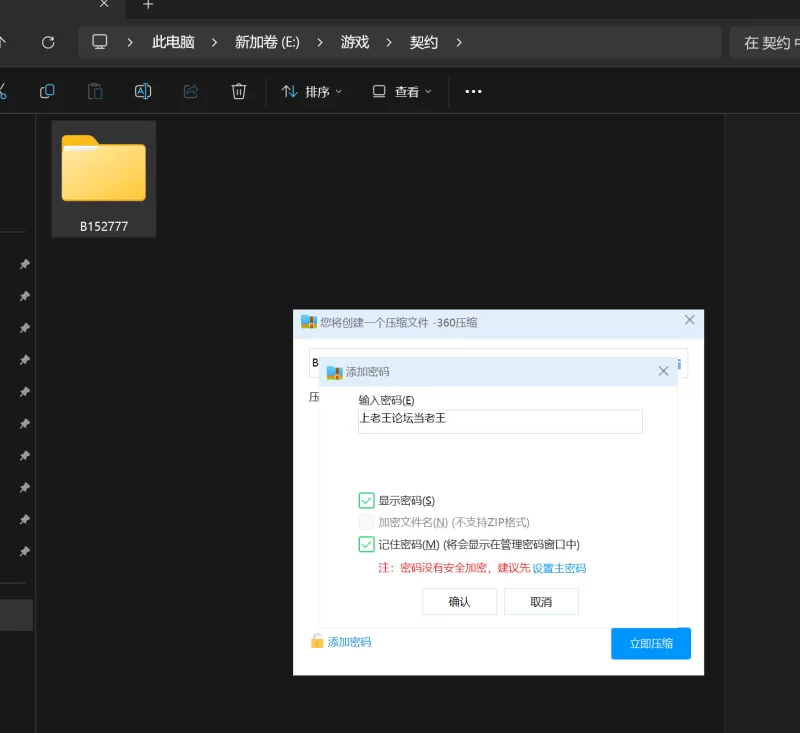The height and width of the screenshot is (733, 800).
Task: Start compression with 立即压缩 button
Action: tap(651, 643)
